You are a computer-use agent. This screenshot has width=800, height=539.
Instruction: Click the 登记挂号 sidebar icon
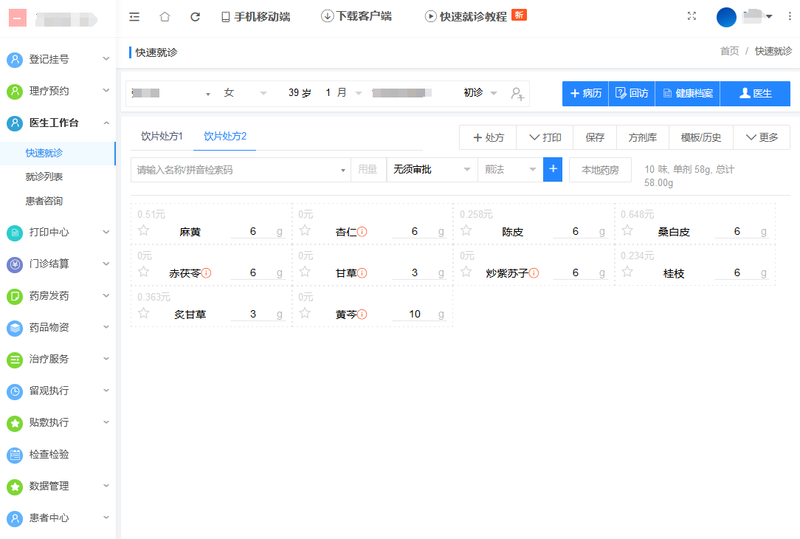(x=15, y=60)
